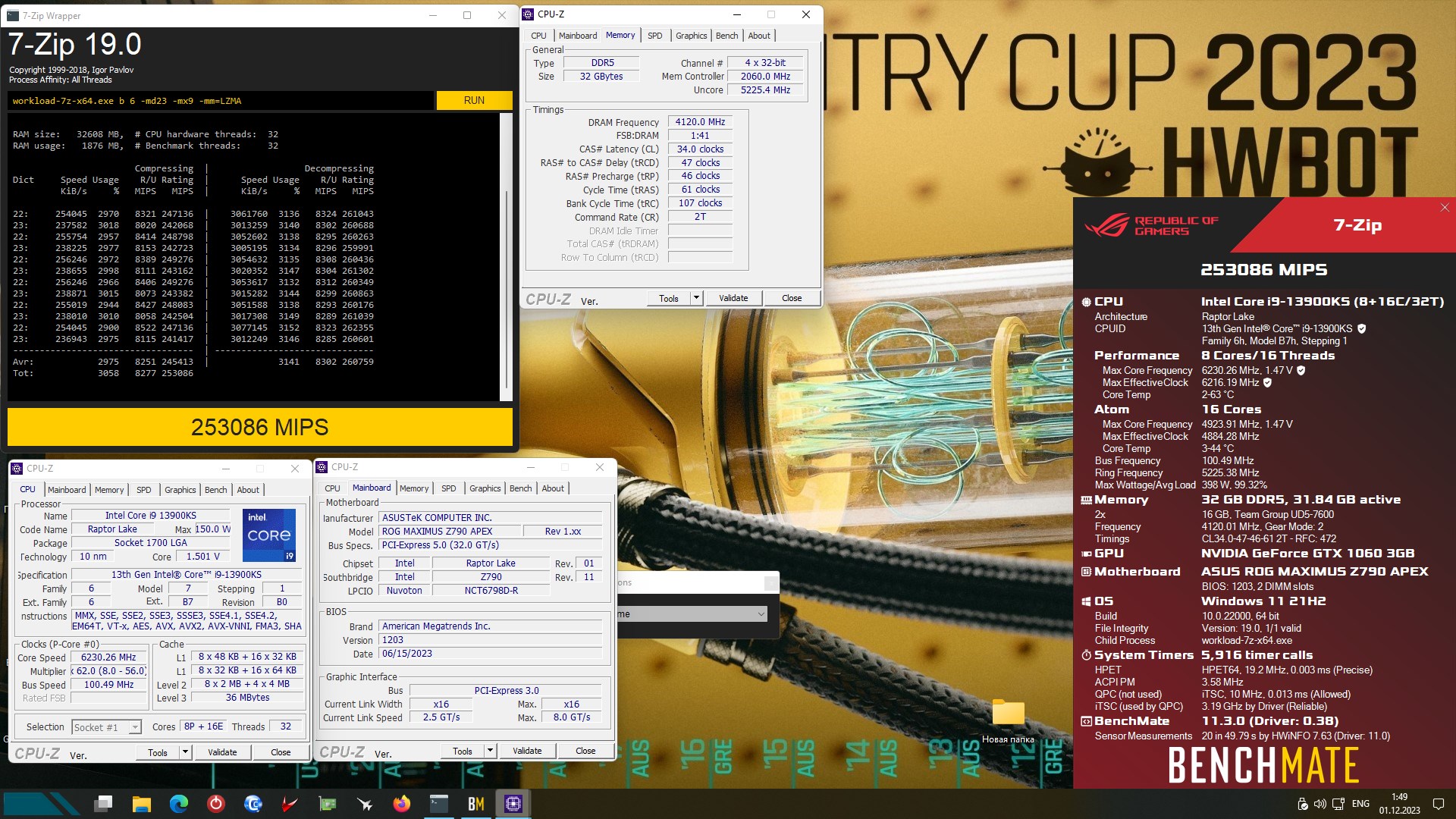Expand Tools dropdown in CPU-Z CPU window
1456x819 pixels.
[185, 752]
